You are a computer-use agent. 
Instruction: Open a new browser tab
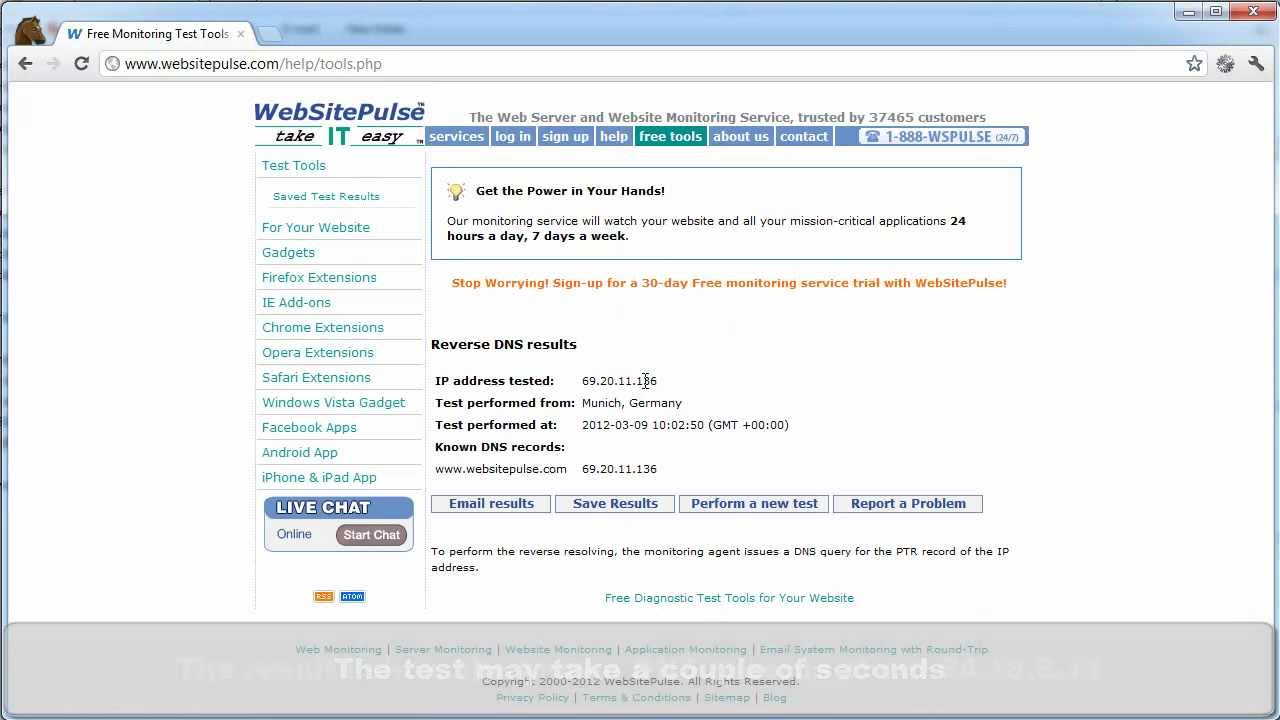[x=268, y=34]
